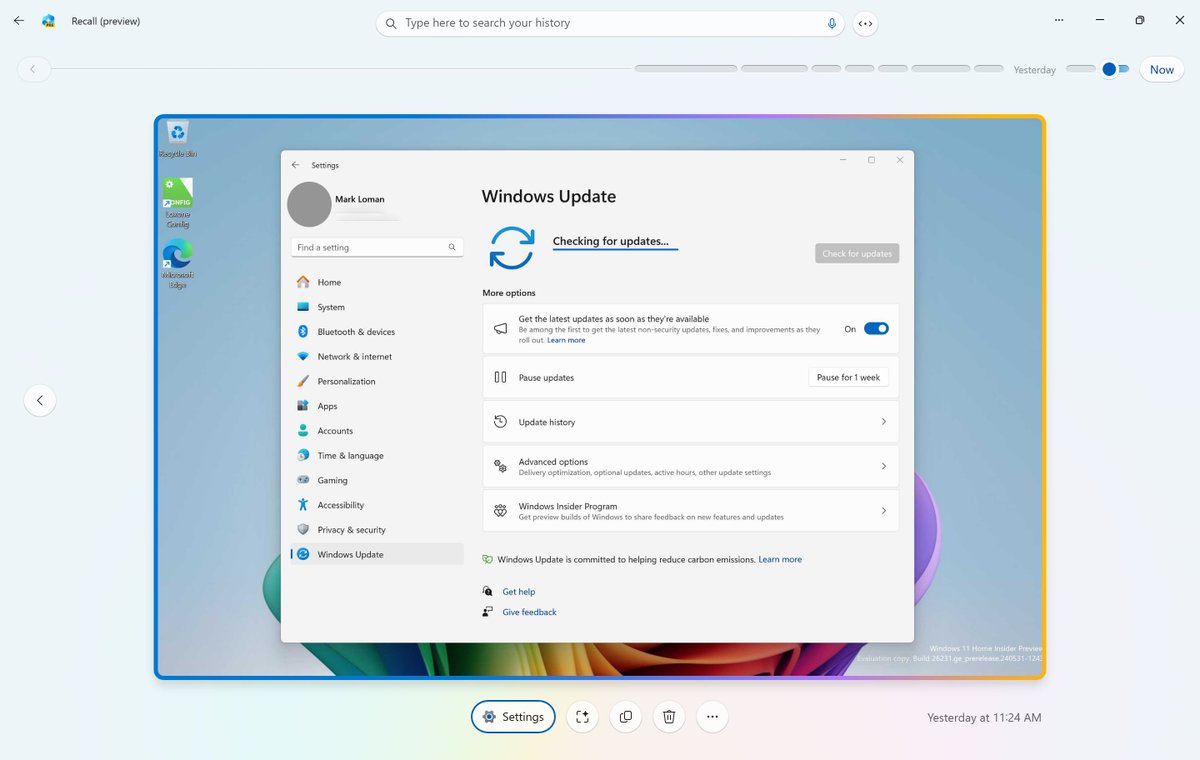
Task: Click the 'Yesterday at 11:24 AM' timestamp
Action: click(984, 718)
